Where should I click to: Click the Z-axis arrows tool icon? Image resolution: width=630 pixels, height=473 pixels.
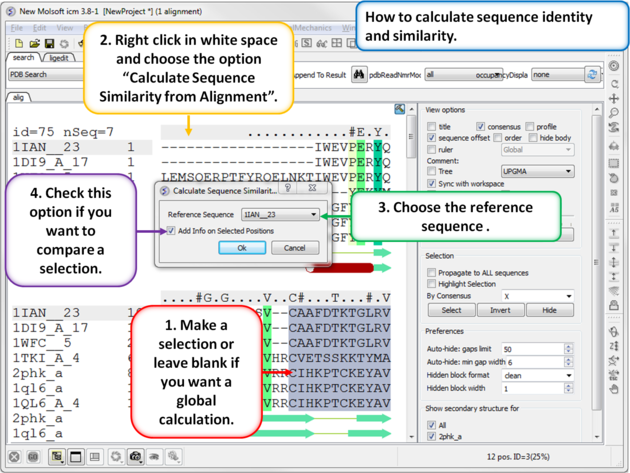(614, 346)
